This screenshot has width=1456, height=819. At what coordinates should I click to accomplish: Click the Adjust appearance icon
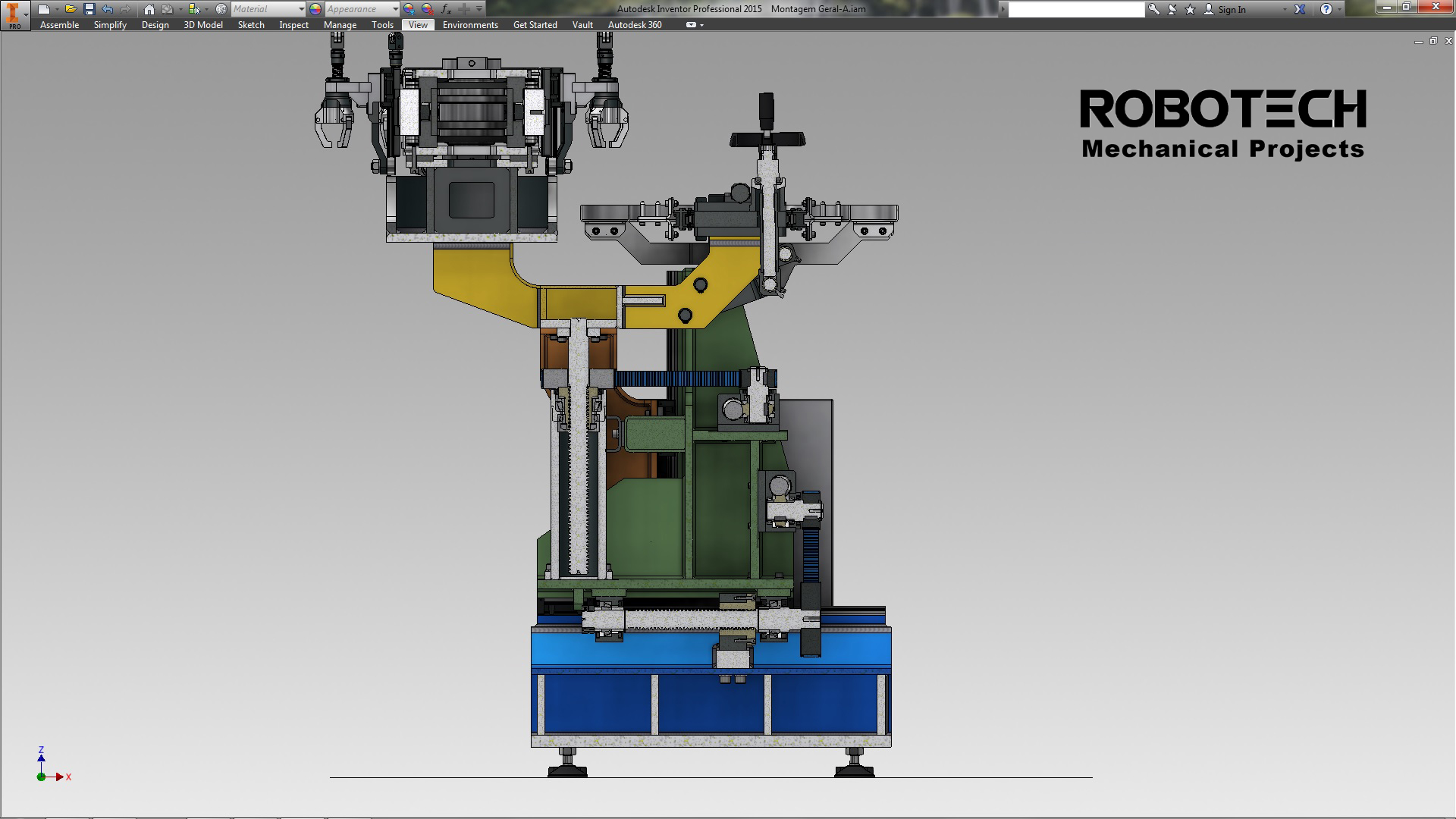(x=409, y=9)
